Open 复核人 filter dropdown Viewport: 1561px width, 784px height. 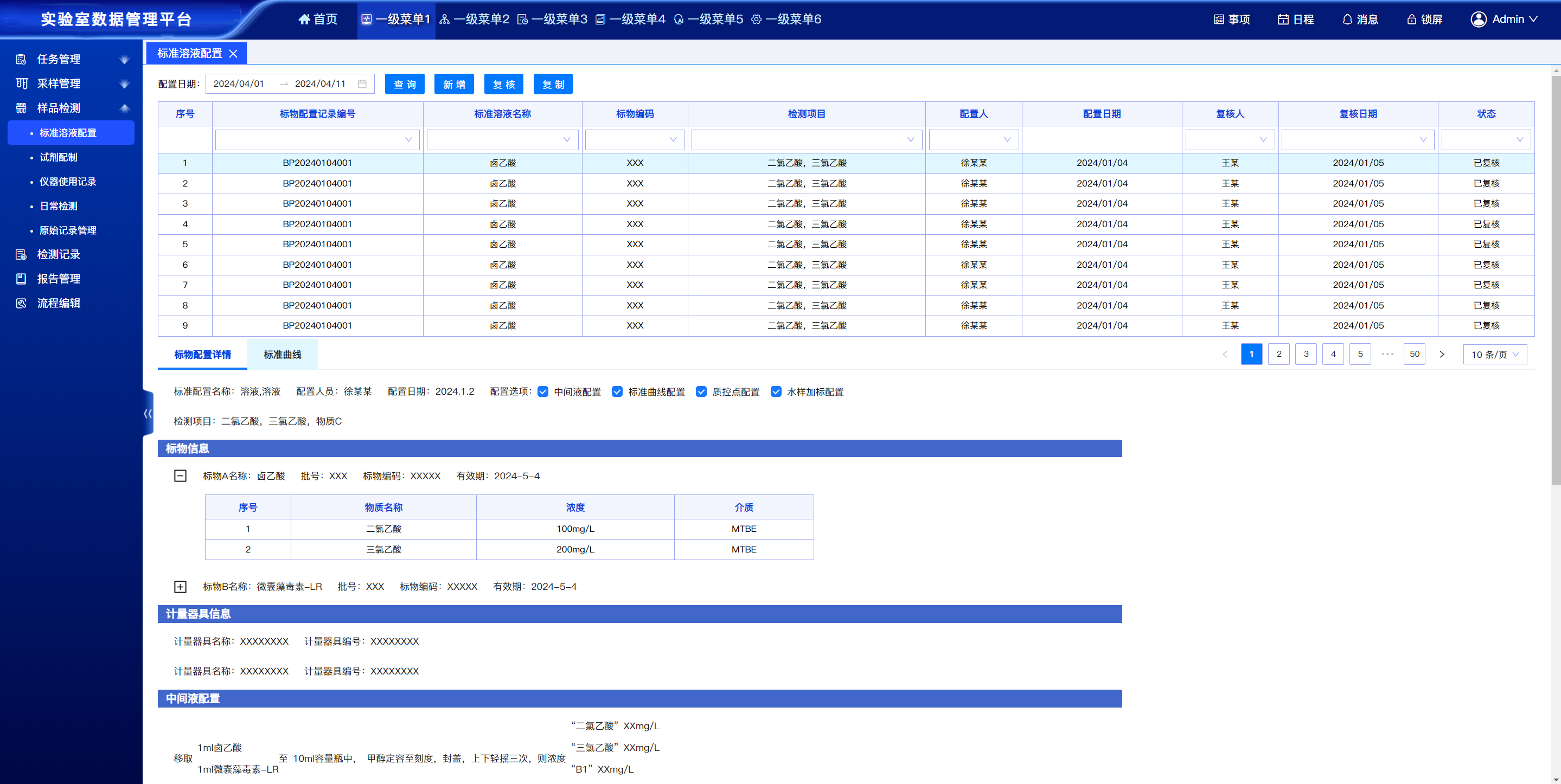(1230, 140)
